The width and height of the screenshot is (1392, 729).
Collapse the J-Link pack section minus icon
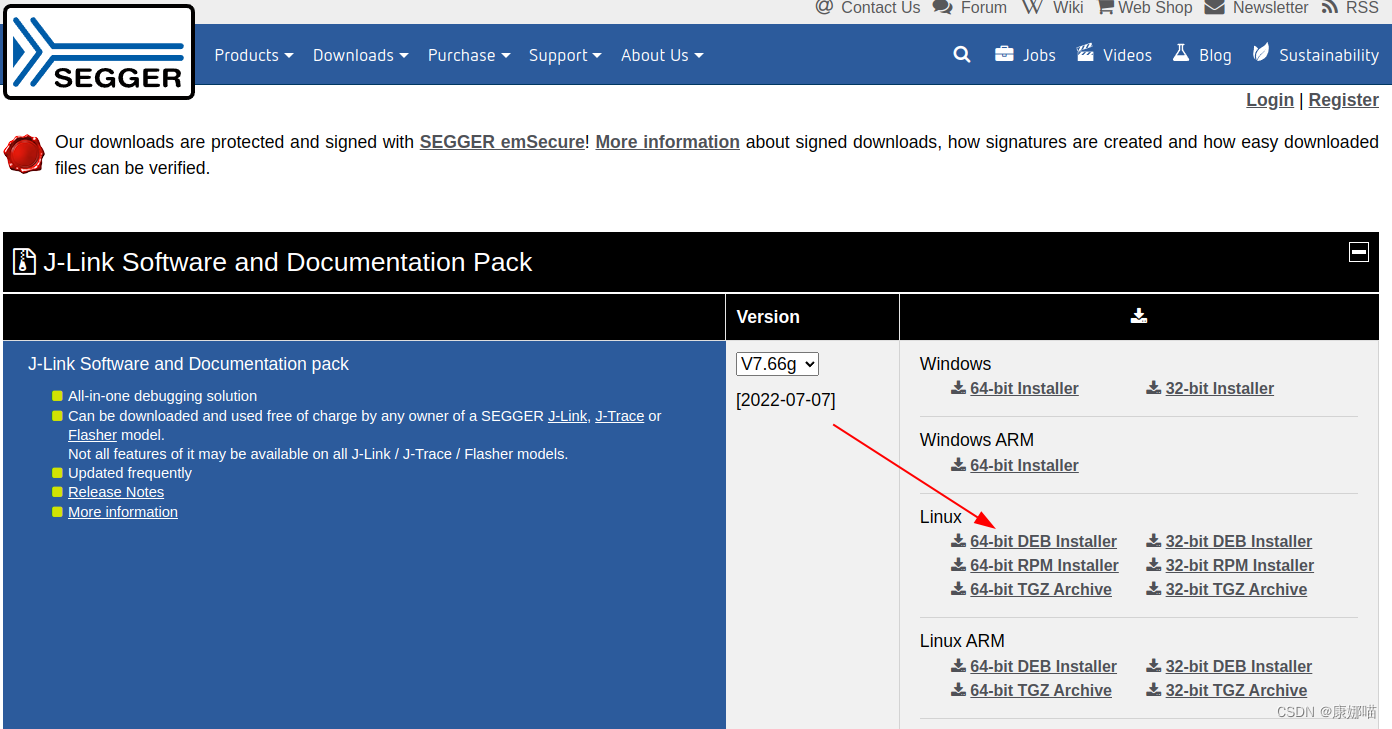point(1359,252)
